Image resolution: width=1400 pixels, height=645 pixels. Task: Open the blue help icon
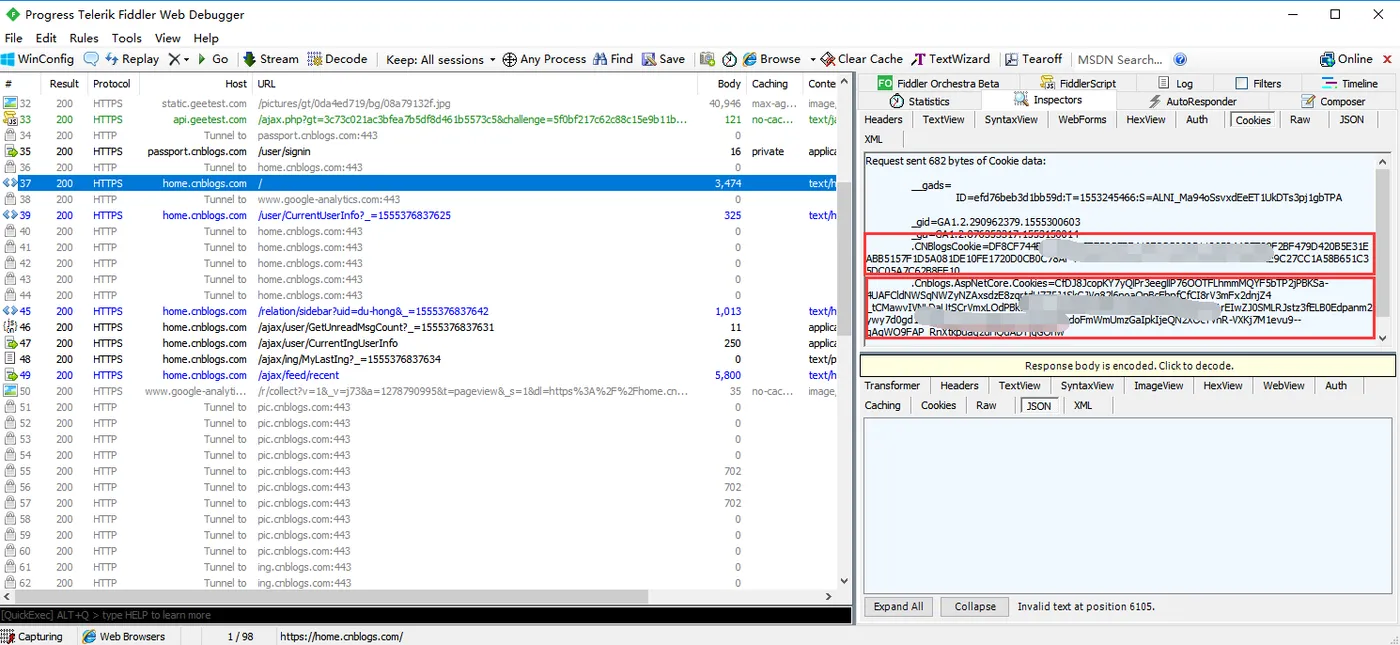point(1180,59)
